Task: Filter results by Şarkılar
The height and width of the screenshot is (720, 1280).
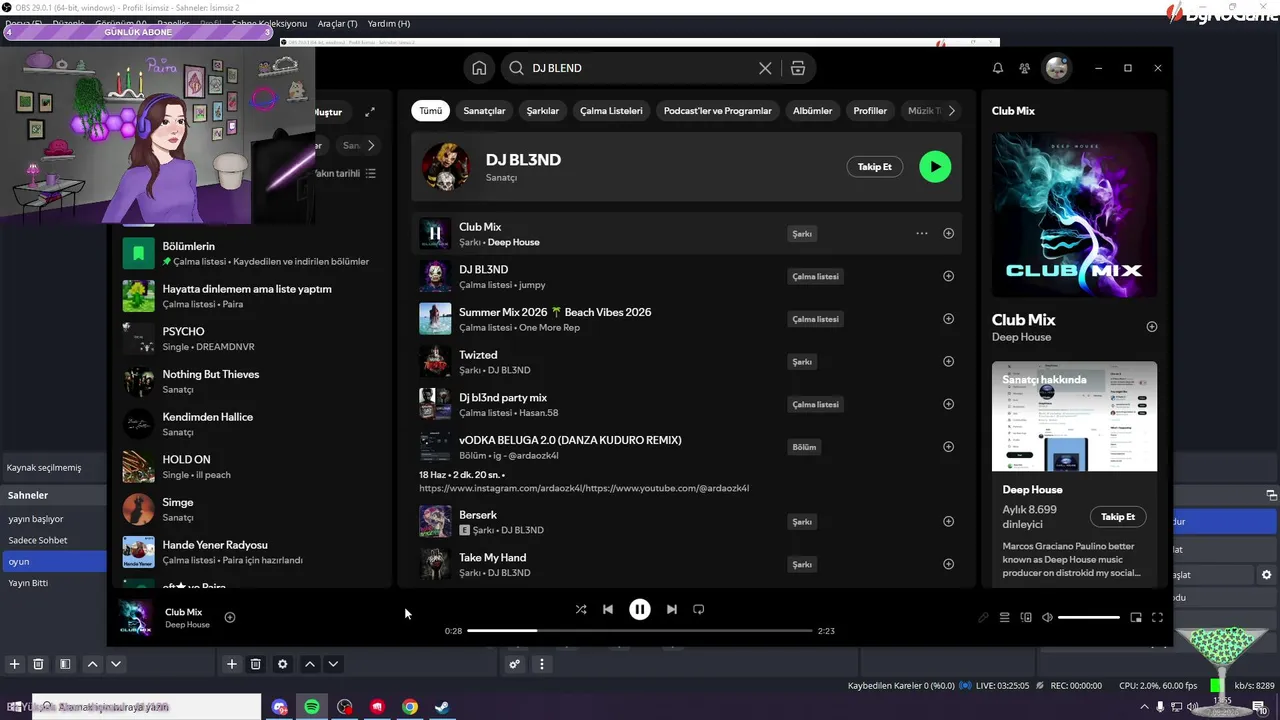Action: click(x=543, y=111)
